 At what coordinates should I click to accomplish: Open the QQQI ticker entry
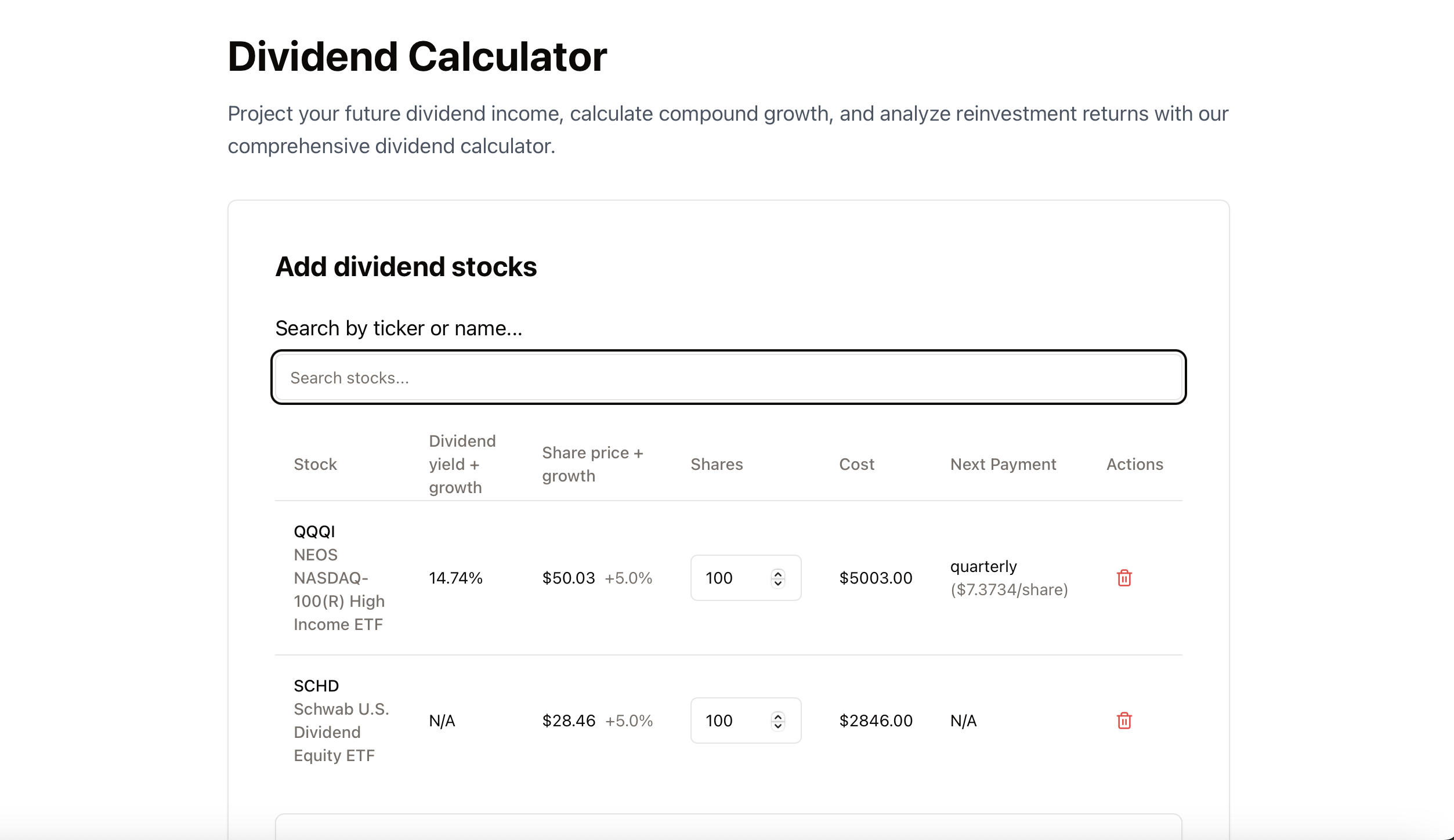tap(316, 531)
